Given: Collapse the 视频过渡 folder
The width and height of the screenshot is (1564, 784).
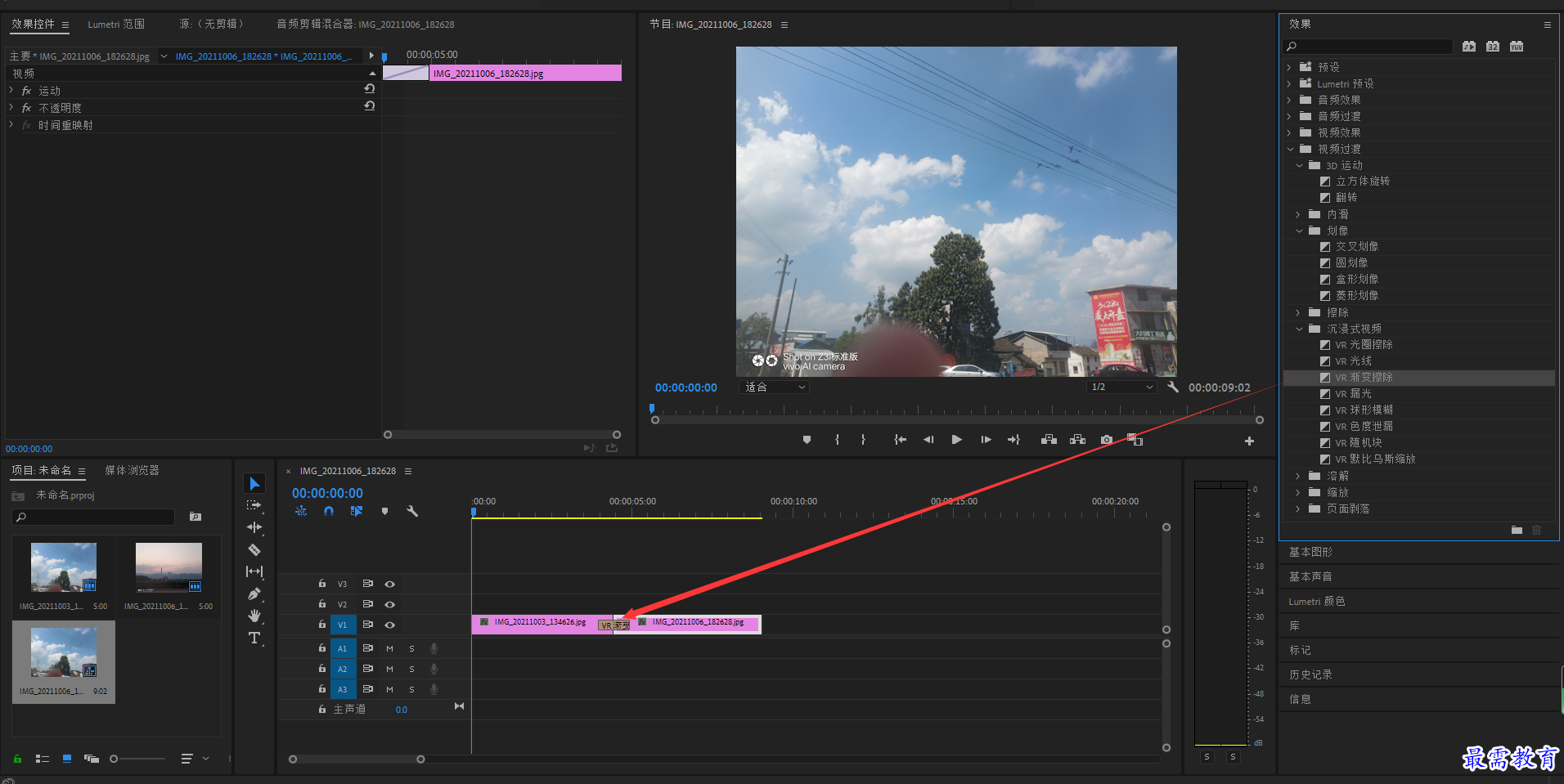Looking at the screenshot, I should (x=1290, y=149).
